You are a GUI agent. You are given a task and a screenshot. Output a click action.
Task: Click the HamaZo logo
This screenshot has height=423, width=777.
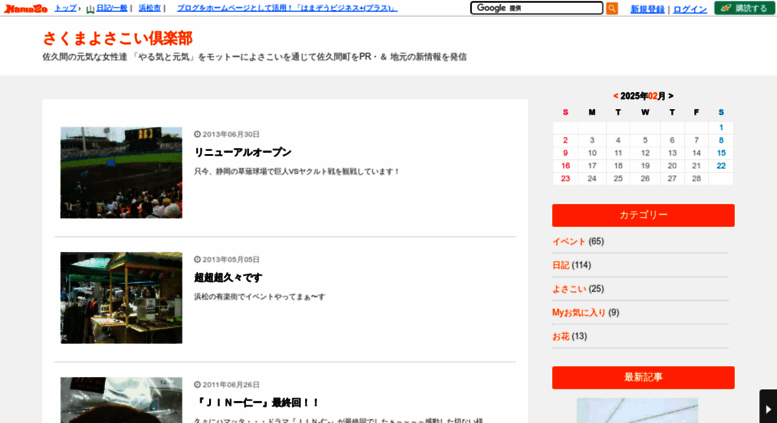point(26,8)
